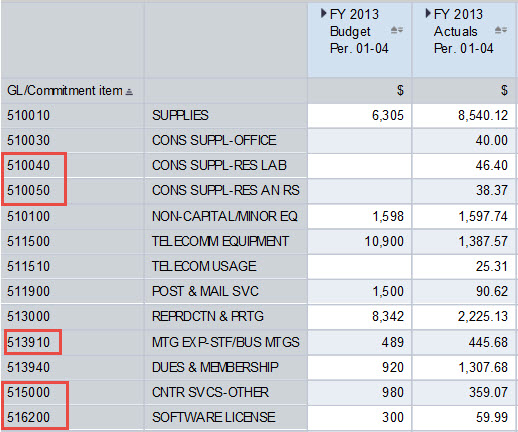
Task: Expand the FY 2013 Actuals column triangle
Action: coord(428,14)
